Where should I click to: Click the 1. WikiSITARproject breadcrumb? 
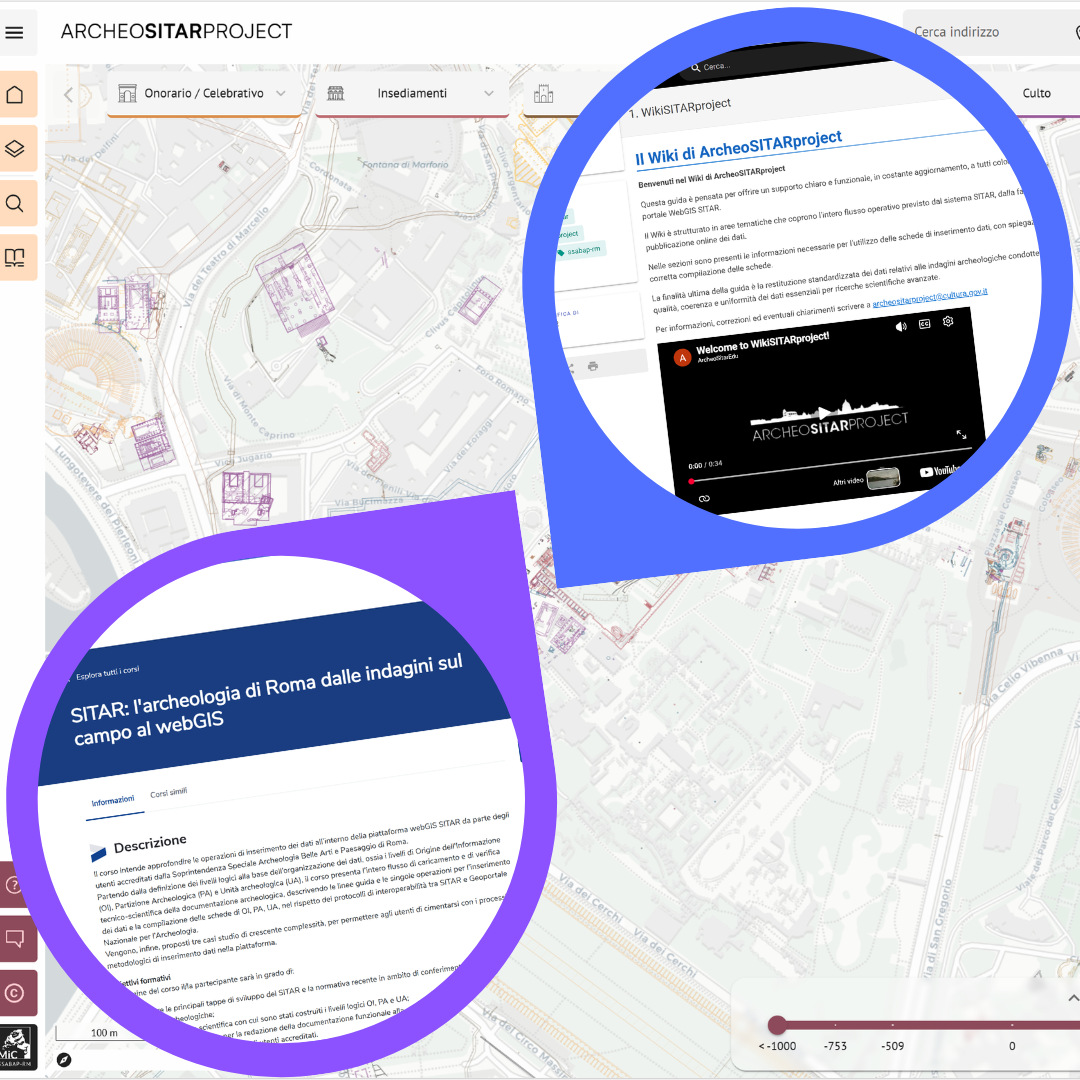[679, 108]
